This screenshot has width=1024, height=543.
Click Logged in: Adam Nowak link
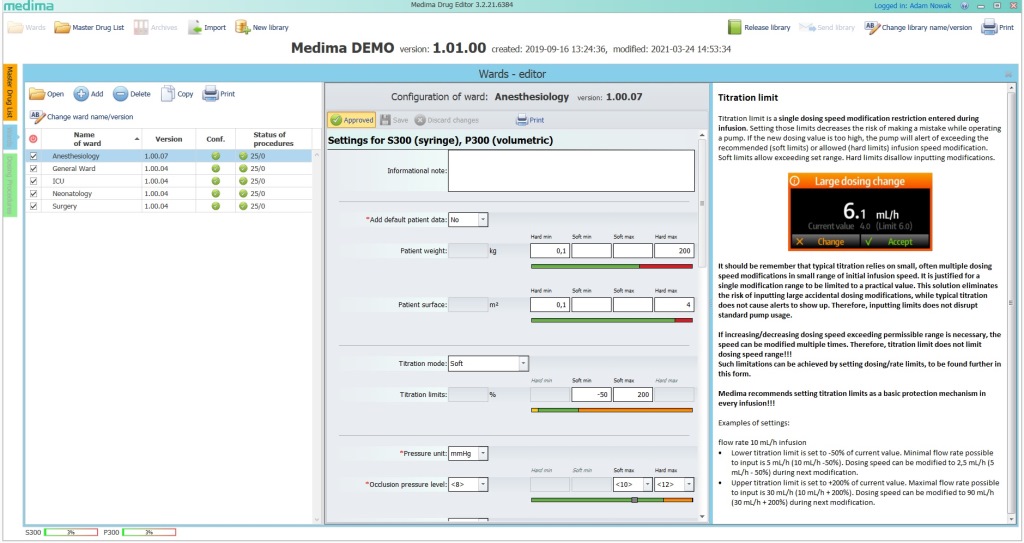pos(912,5)
